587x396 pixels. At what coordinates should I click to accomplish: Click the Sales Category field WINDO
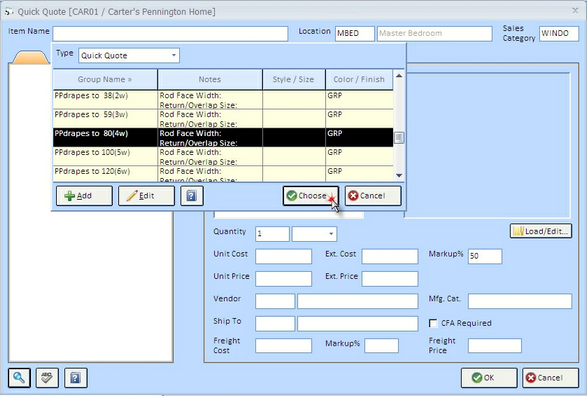pyautogui.click(x=559, y=33)
